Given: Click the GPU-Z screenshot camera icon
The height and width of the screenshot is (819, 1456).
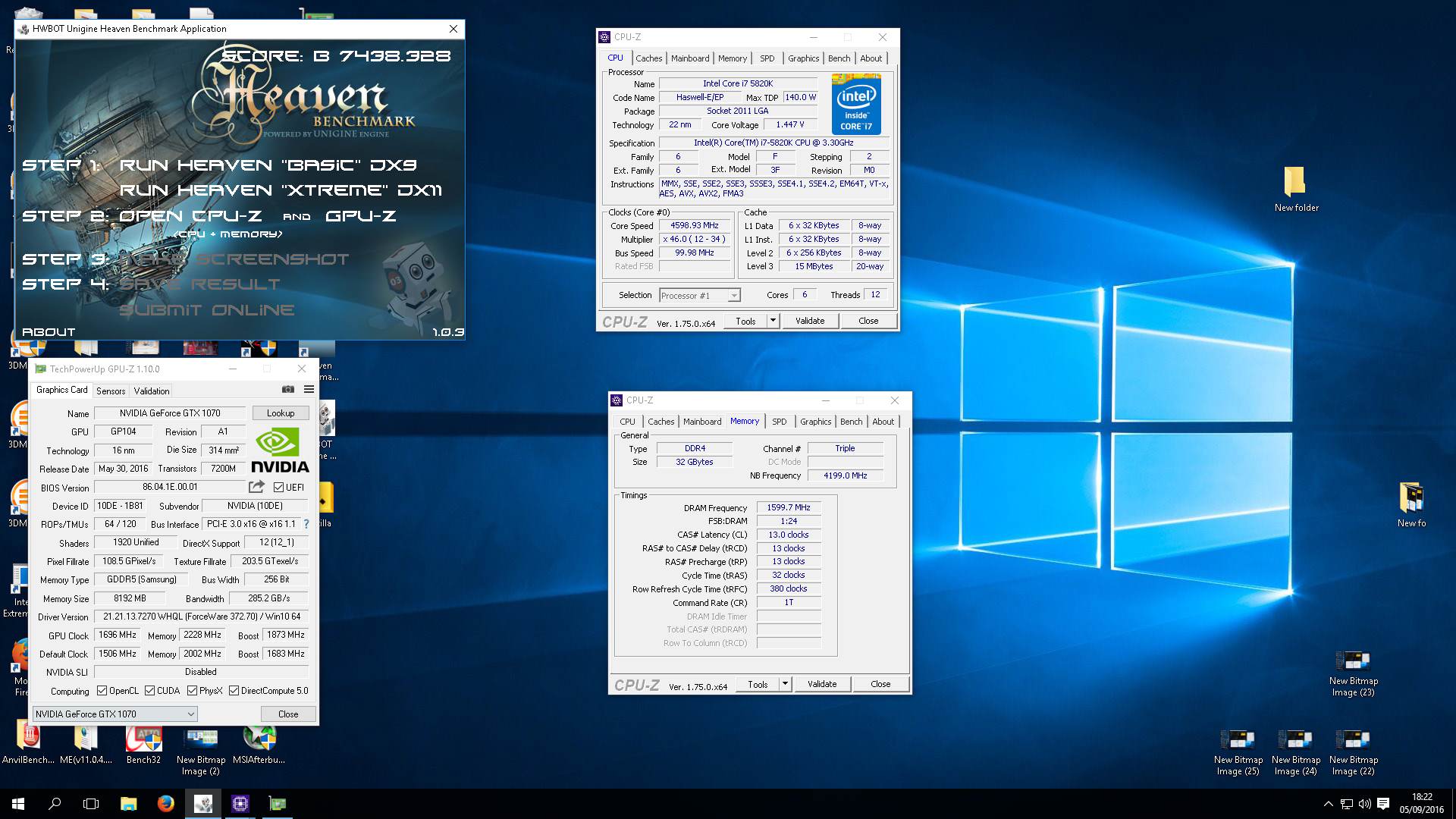Looking at the screenshot, I should (288, 389).
